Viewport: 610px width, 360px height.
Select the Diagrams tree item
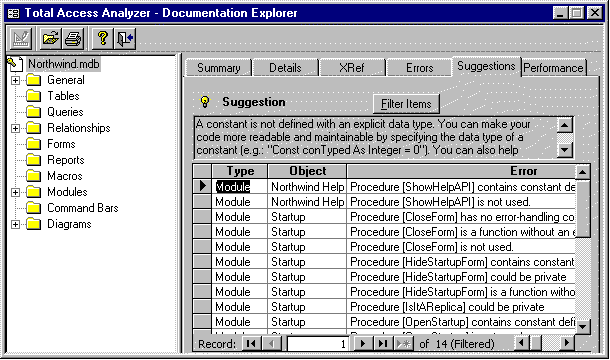[x=69, y=224]
